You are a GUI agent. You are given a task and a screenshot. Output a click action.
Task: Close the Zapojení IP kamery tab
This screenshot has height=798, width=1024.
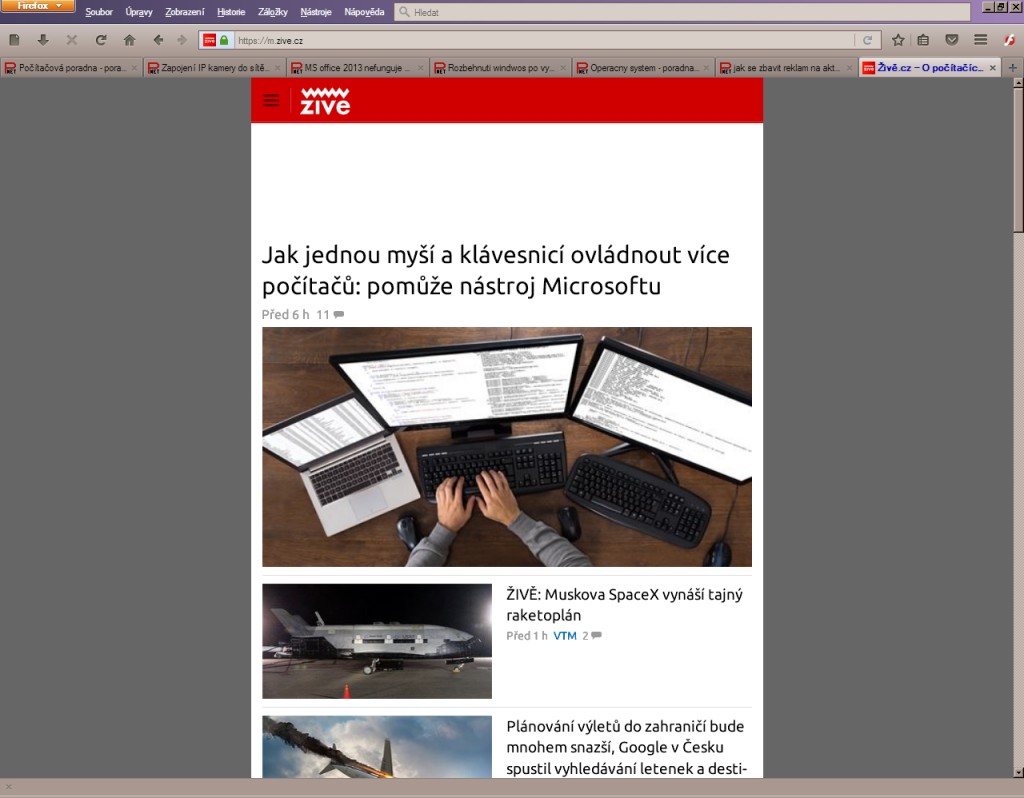[x=277, y=68]
